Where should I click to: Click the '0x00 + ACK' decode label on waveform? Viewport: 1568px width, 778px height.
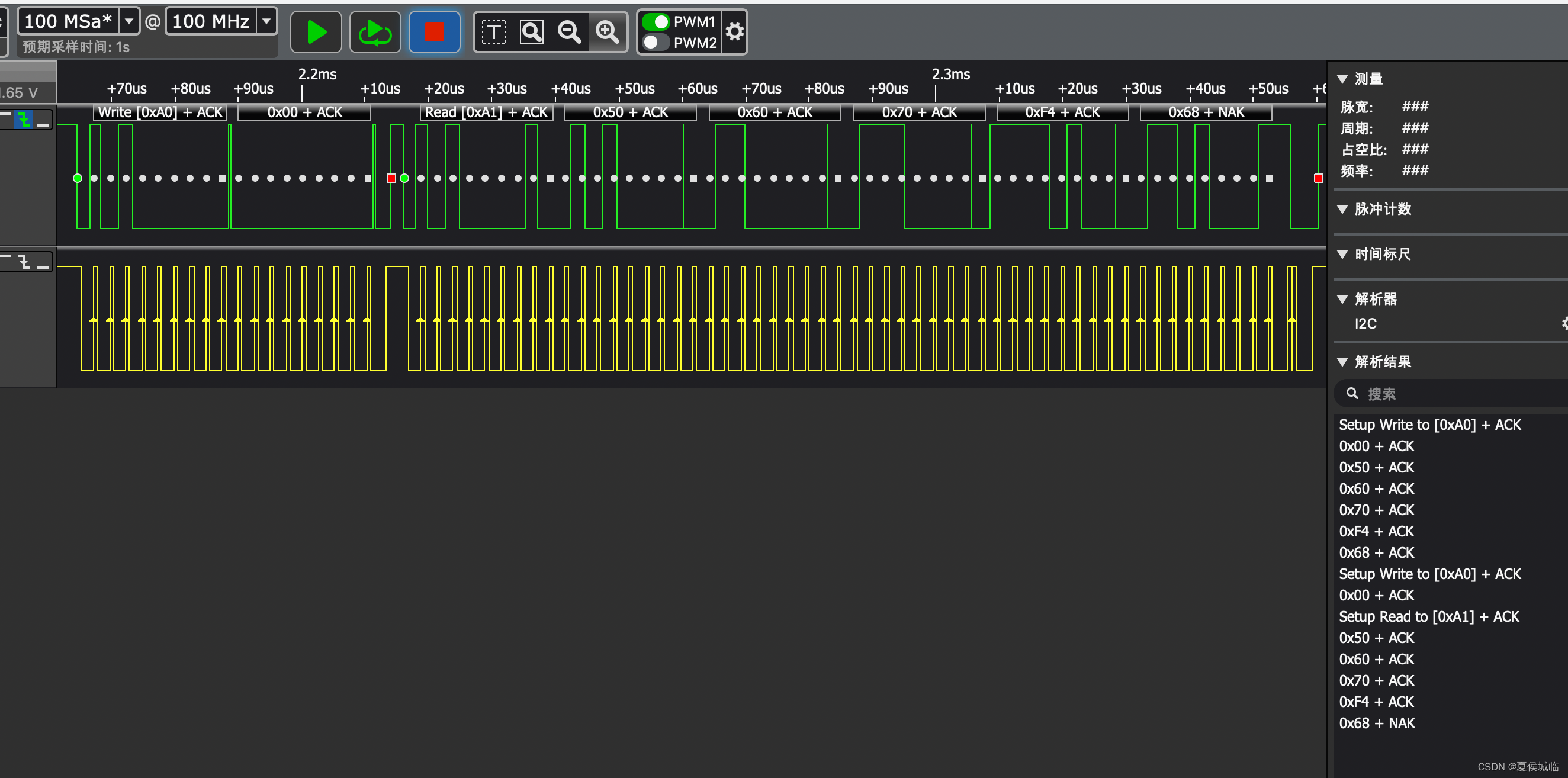tap(304, 112)
